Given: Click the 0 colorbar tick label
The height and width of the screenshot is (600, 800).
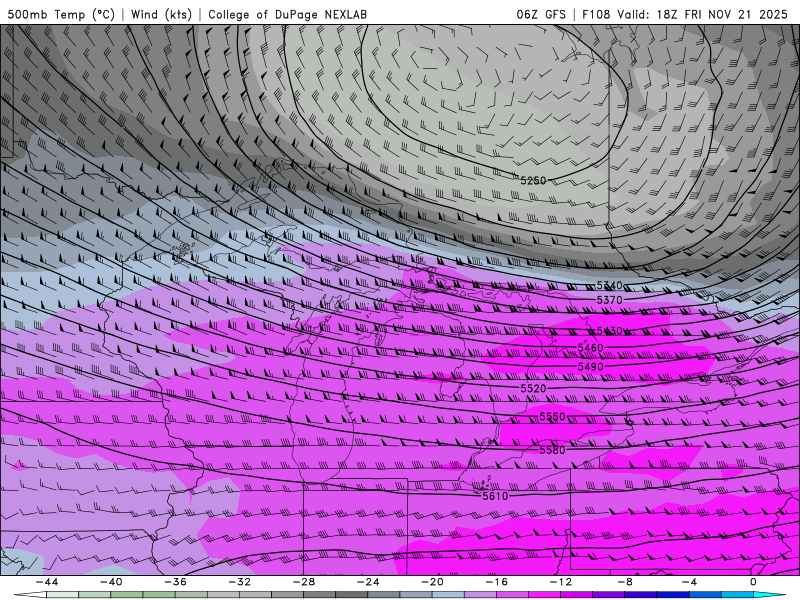Looking at the screenshot, I should pos(753,582).
